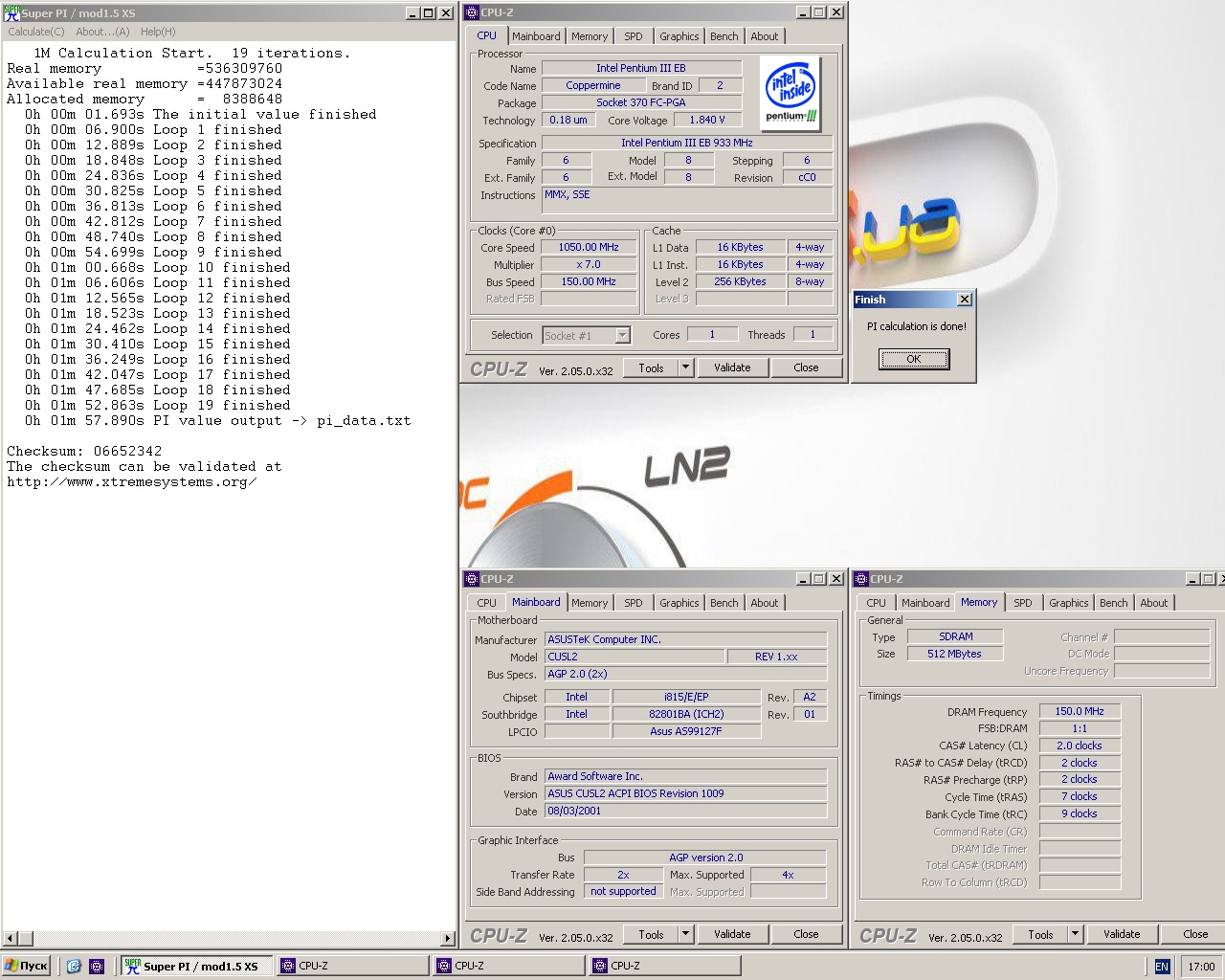Open the Calculate(C) menu in Super PI
1225x980 pixels.
[36, 32]
